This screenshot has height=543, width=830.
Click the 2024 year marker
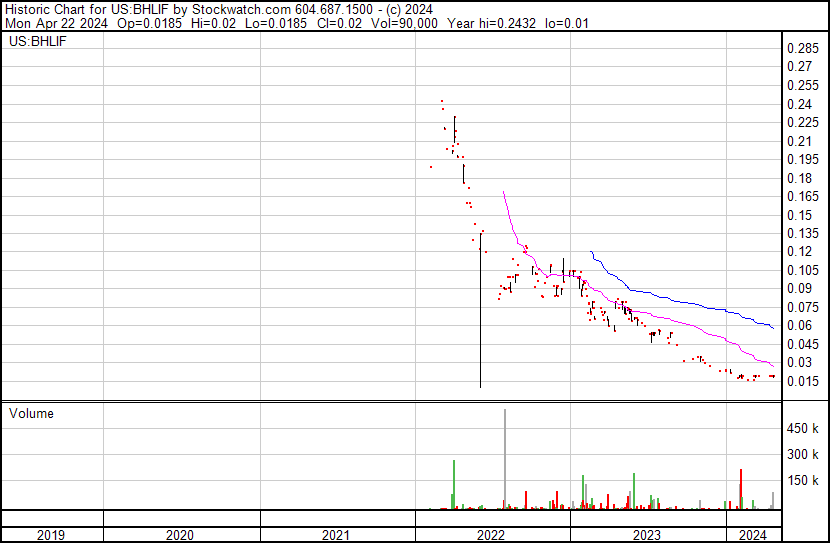[751, 535]
